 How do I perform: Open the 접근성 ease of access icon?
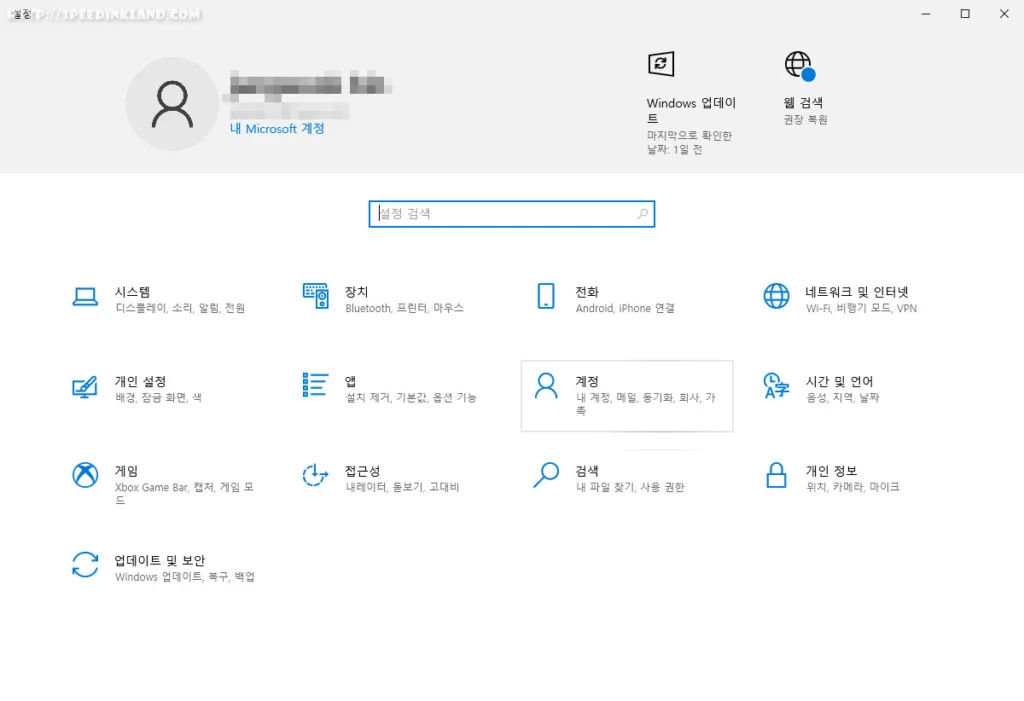click(315, 475)
